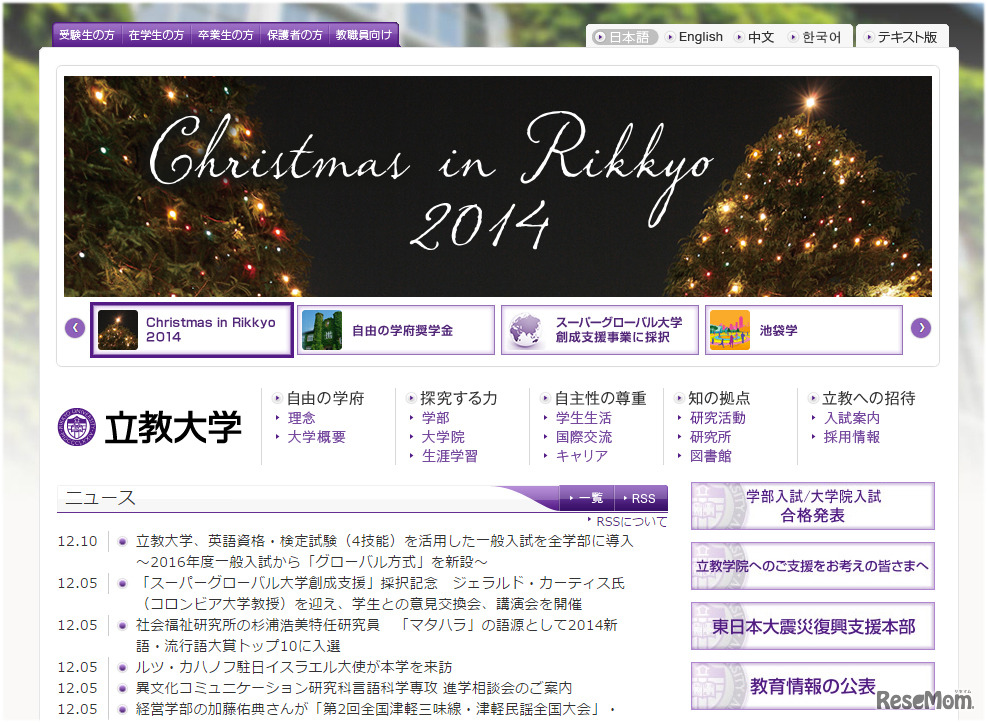Viewport: 987px width, 723px height.
Task: Open news on ルツ・カハノフ Israeli ambassador visit
Action: (294, 667)
